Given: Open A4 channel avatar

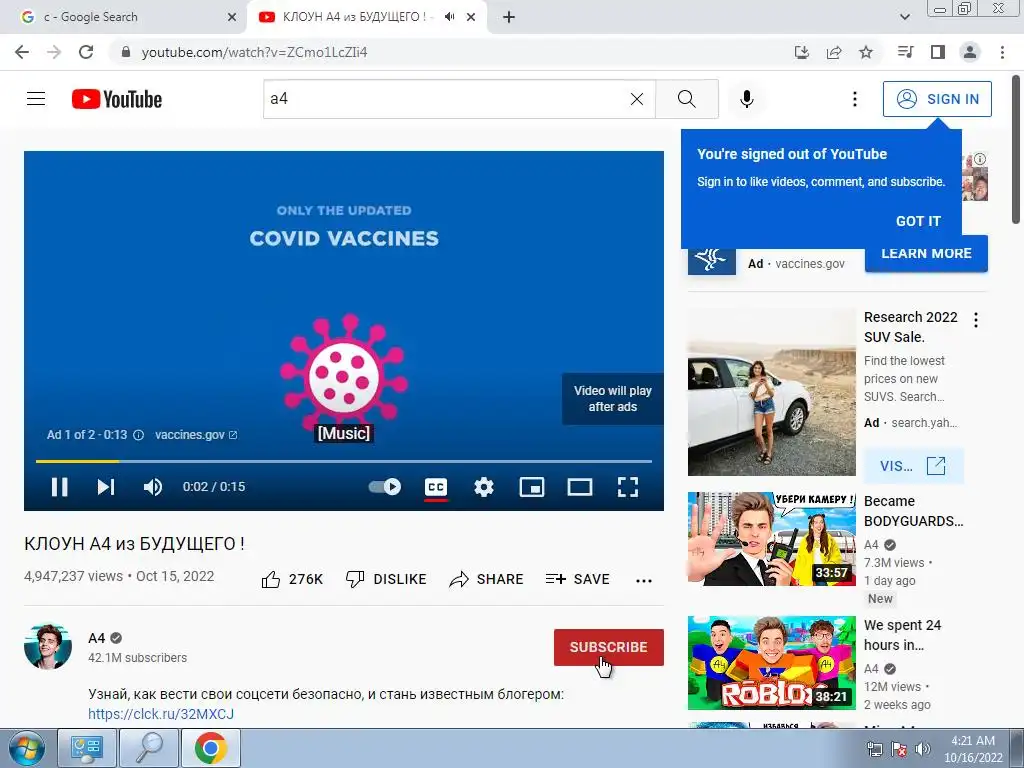Looking at the screenshot, I should click(48, 647).
